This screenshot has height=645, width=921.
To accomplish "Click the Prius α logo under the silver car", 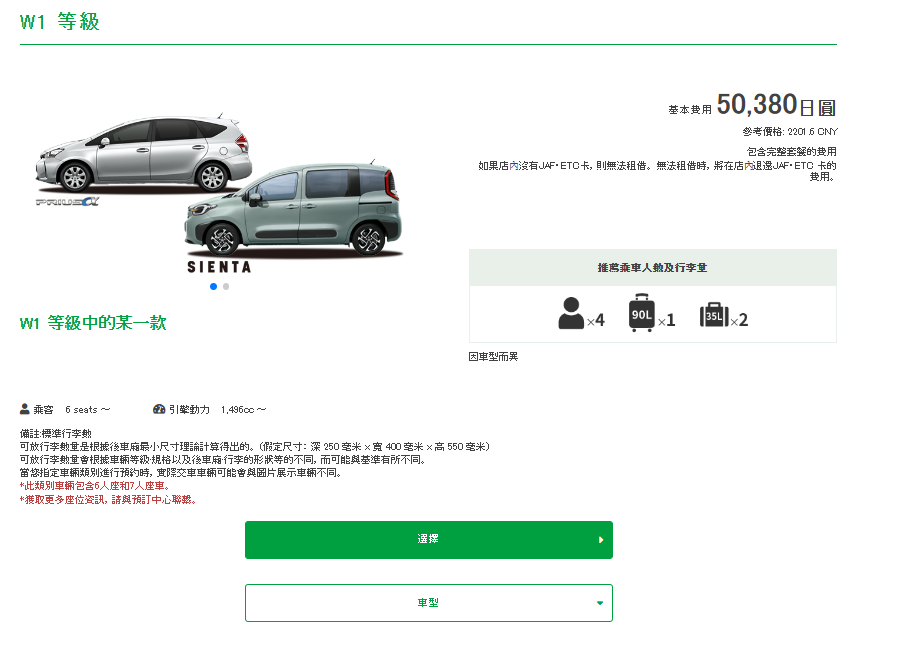I will point(67,201).
